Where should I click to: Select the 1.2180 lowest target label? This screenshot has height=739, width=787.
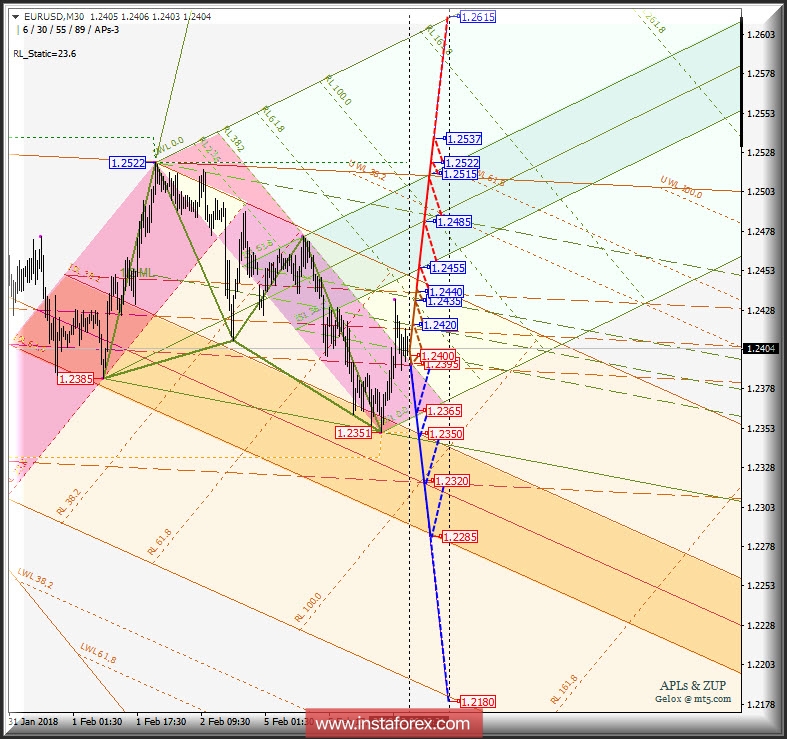(477, 701)
